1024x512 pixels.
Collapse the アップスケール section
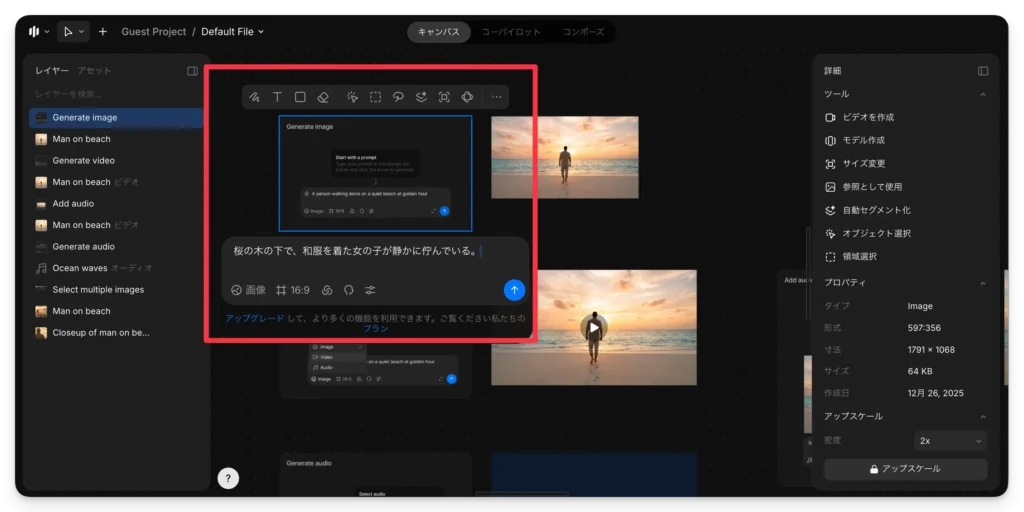pyautogui.click(x=983, y=417)
